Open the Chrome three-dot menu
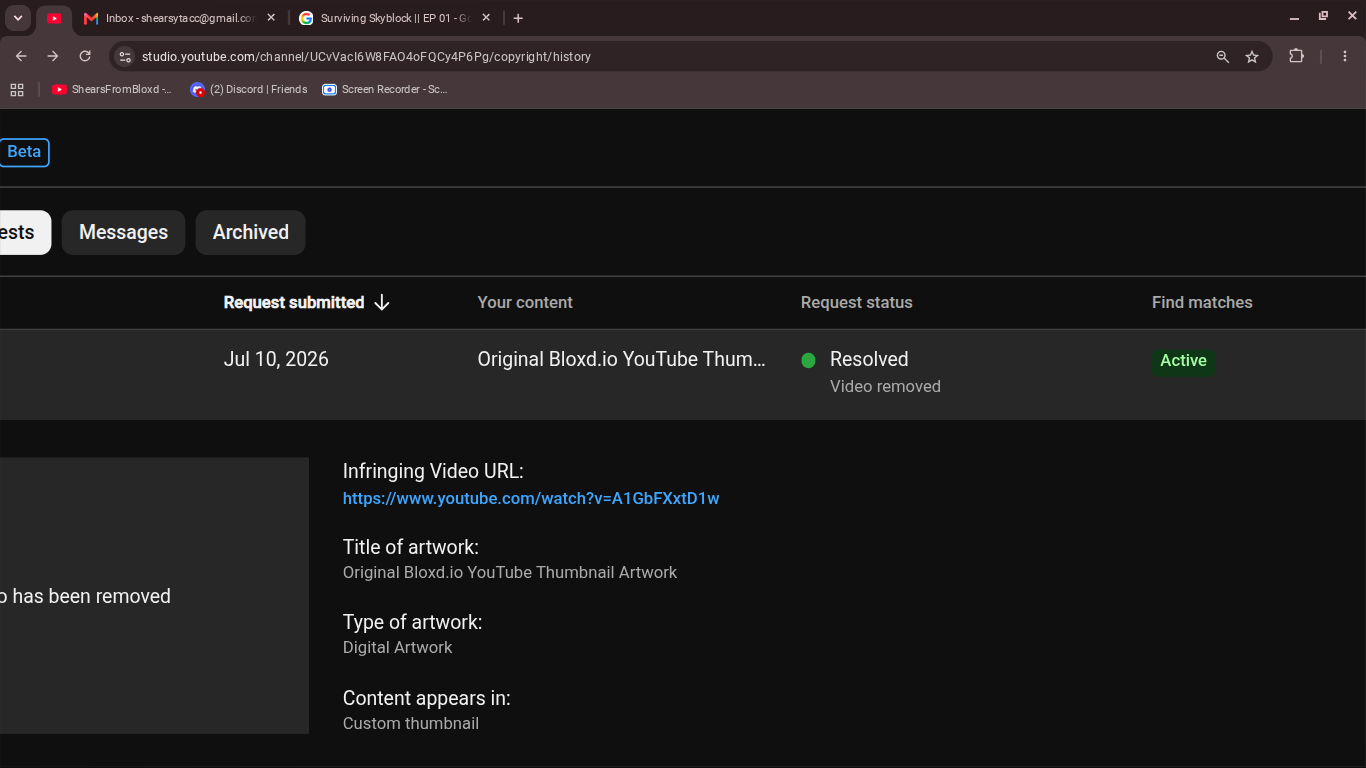 coord(1345,56)
